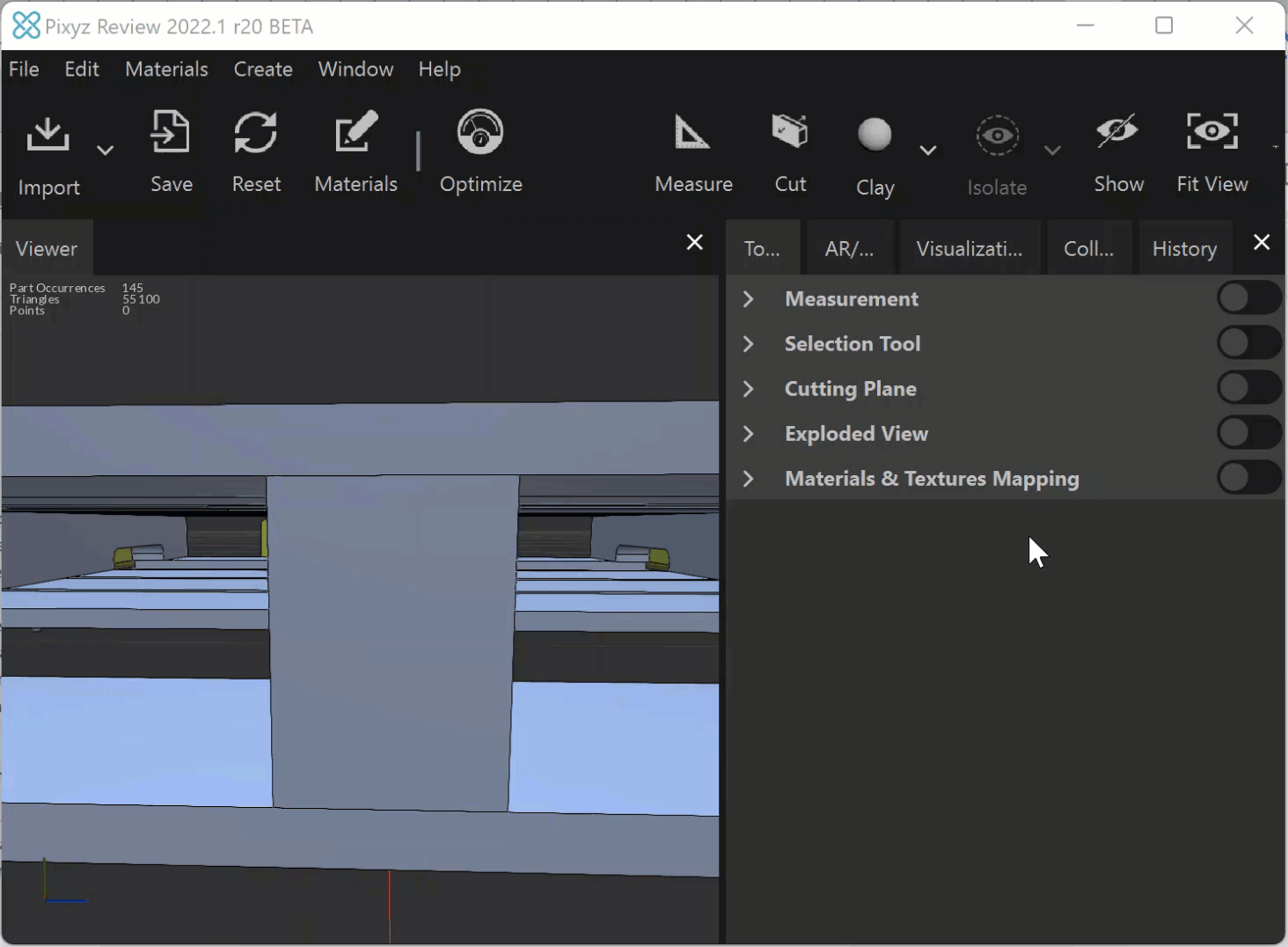
Task: Click the Show hidden parts icon
Action: coord(1117,132)
